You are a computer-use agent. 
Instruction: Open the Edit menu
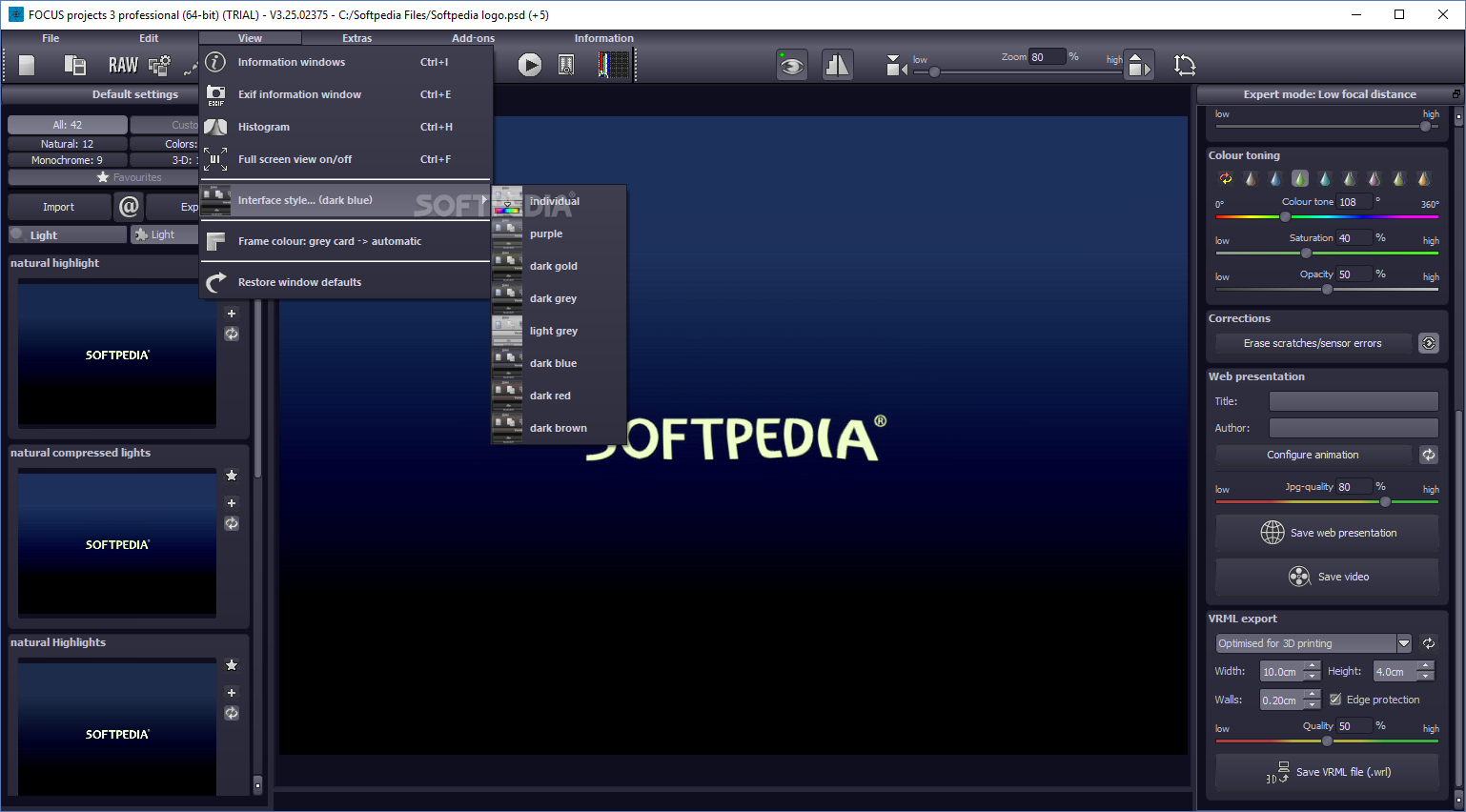[x=149, y=38]
